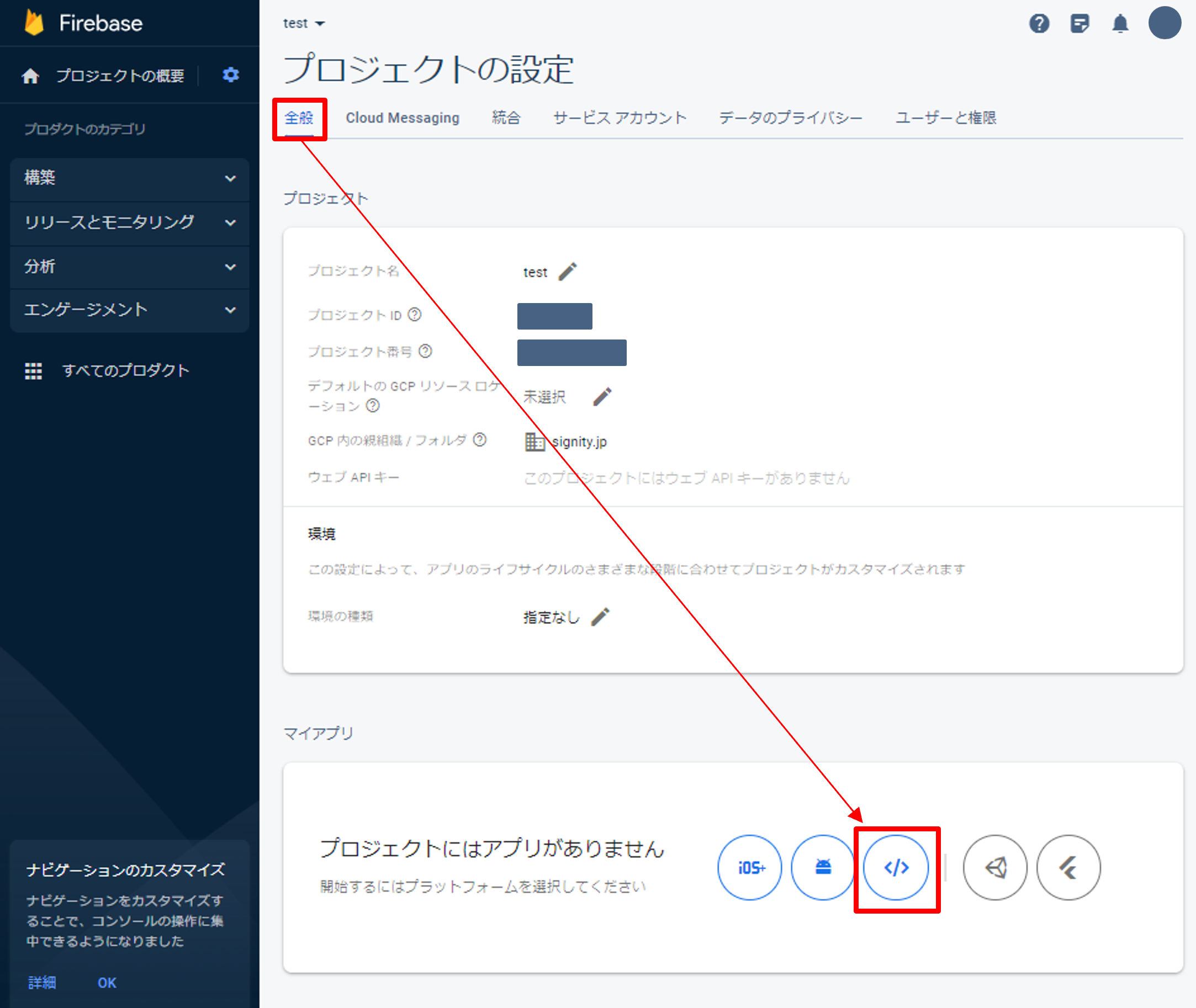Click the ナビゲーションのカスタマイズ card title
The width and height of the screenshot is (1196, 1008).
pos(126,869)
